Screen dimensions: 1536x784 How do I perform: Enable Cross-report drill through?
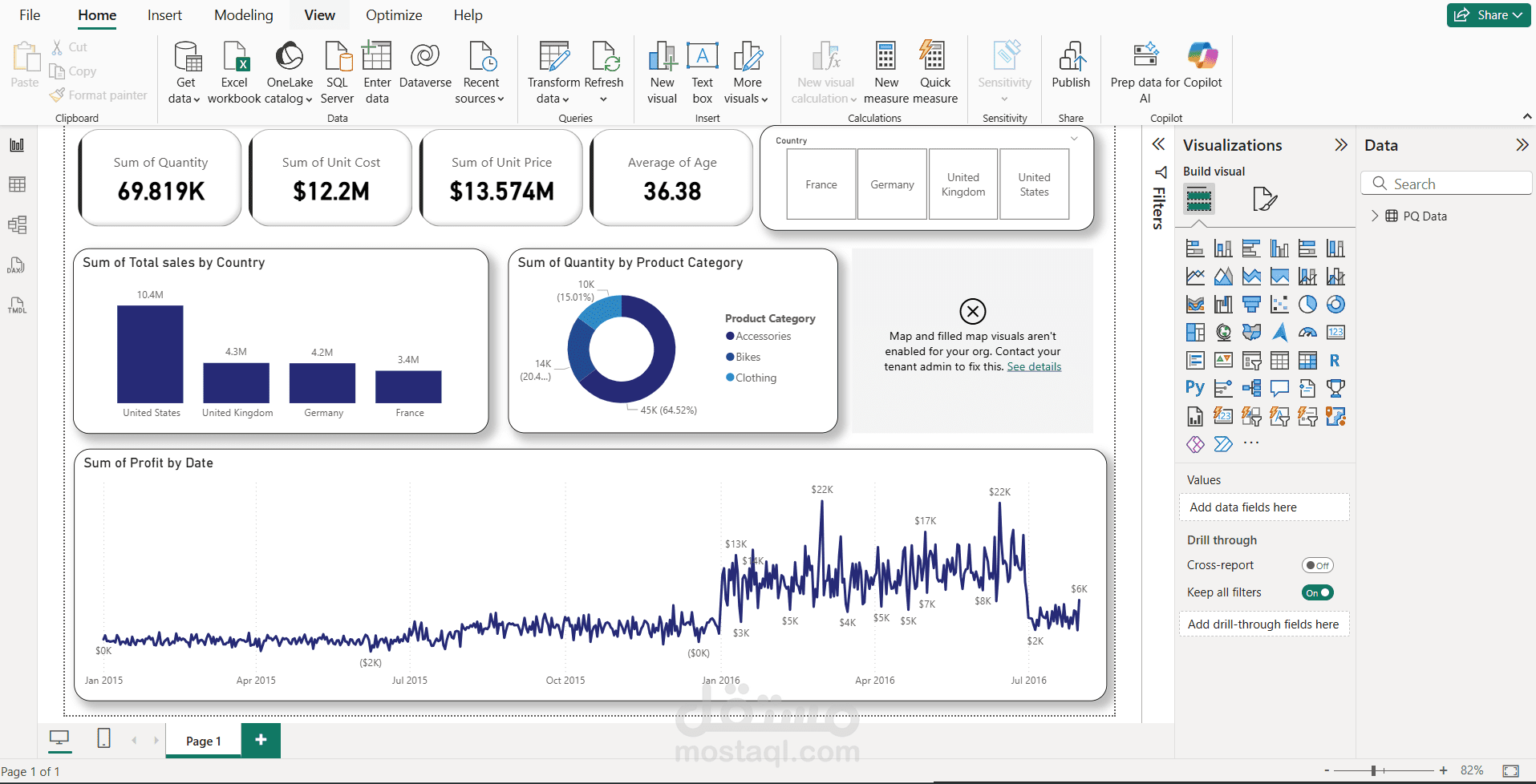pyautogui.click(x=1318, y=565)
